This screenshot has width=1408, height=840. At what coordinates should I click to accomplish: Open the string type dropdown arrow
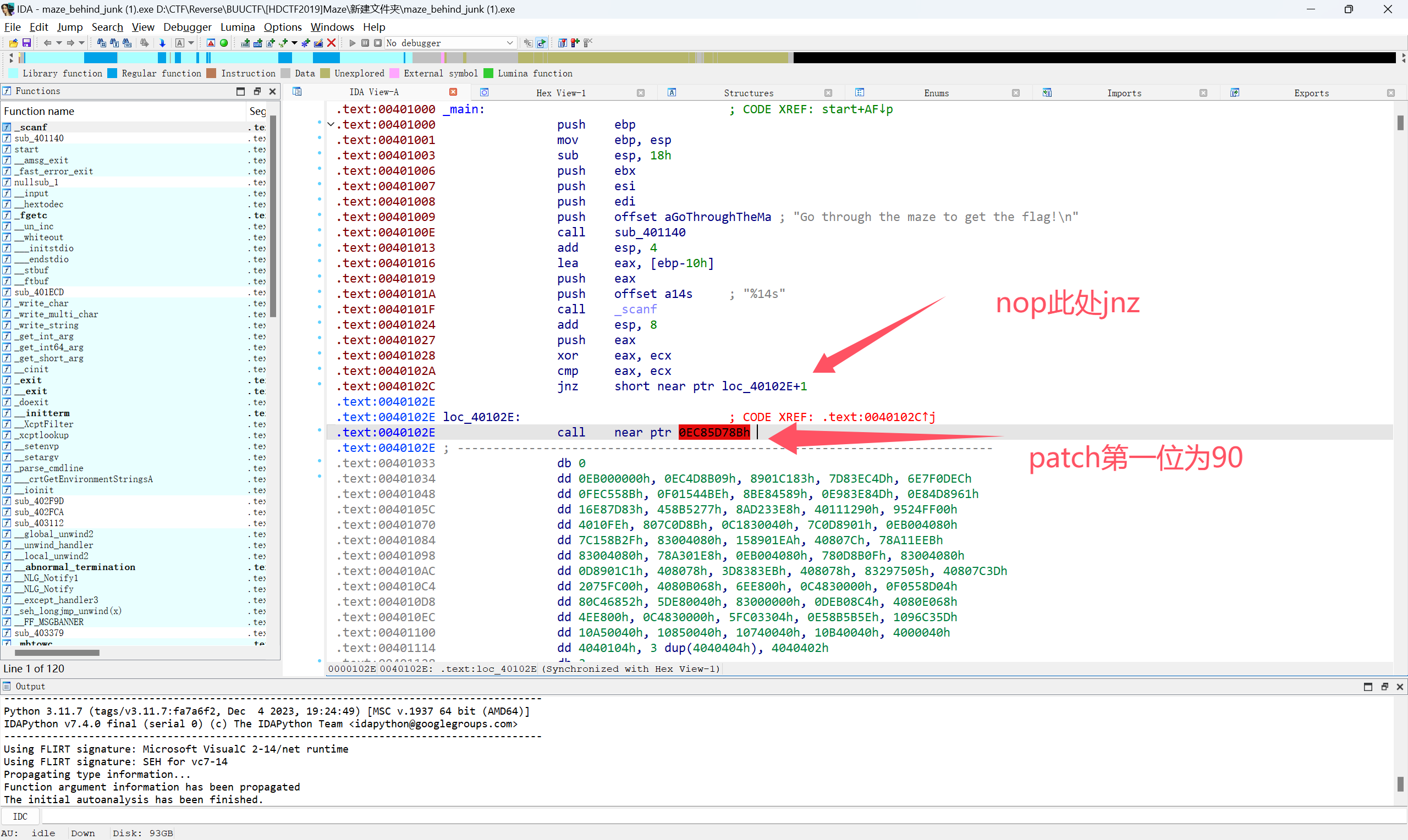tap(294, 42)
